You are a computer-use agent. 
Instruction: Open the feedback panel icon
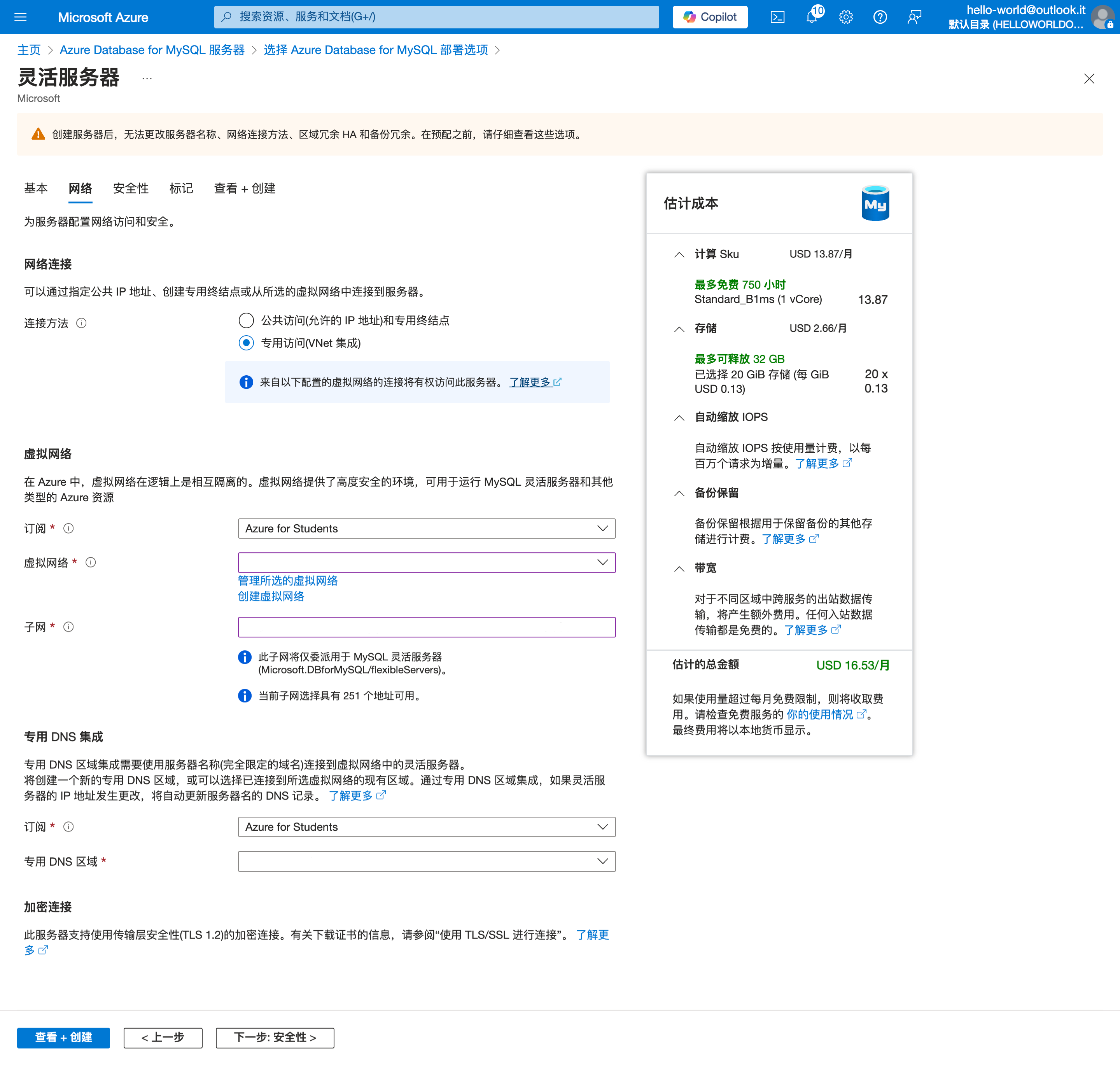coord(914,16)
